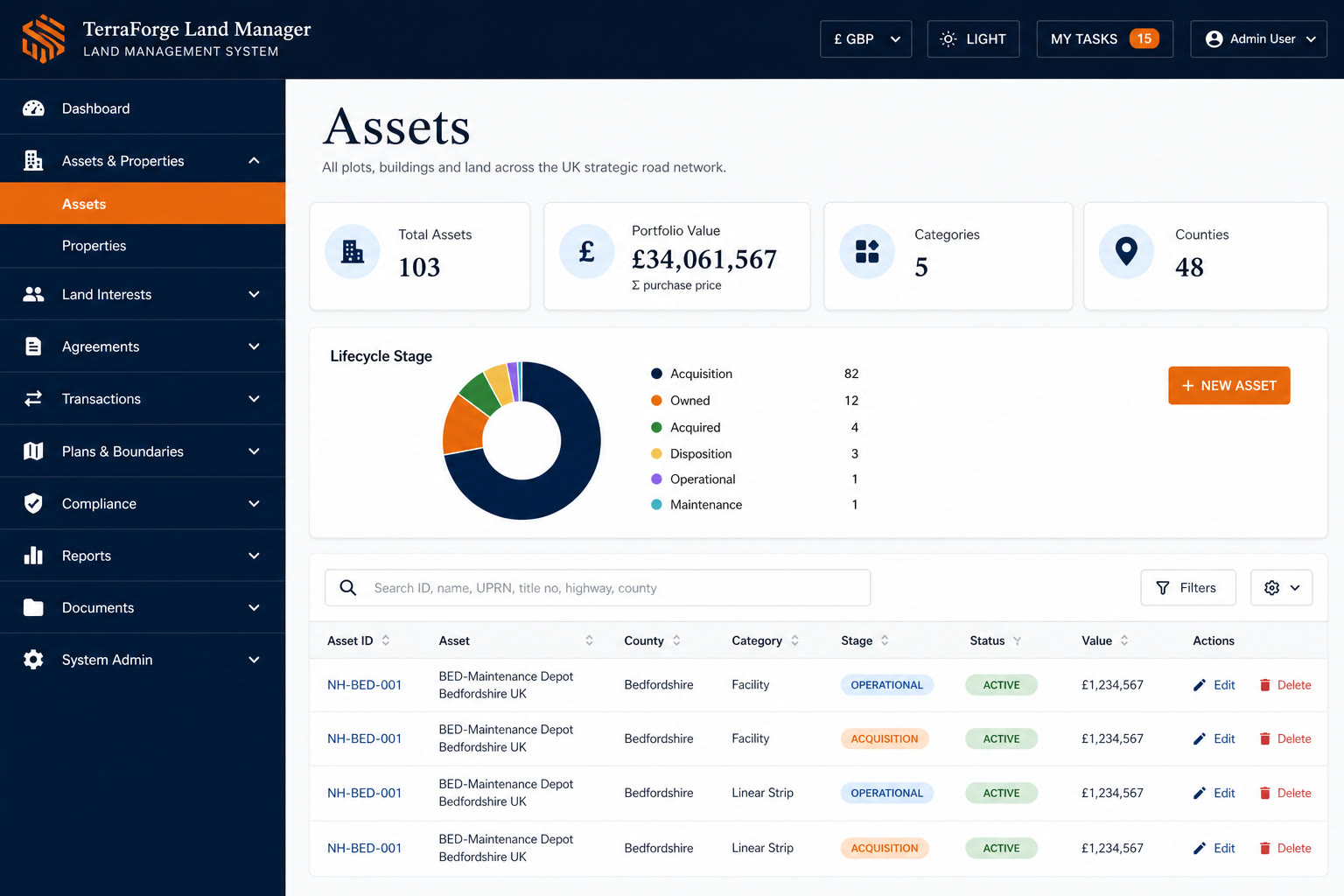This screenshot has height=896, width=1344.
Task: Click the Maintenance legend teal dot
Action: tap(656, 505)
